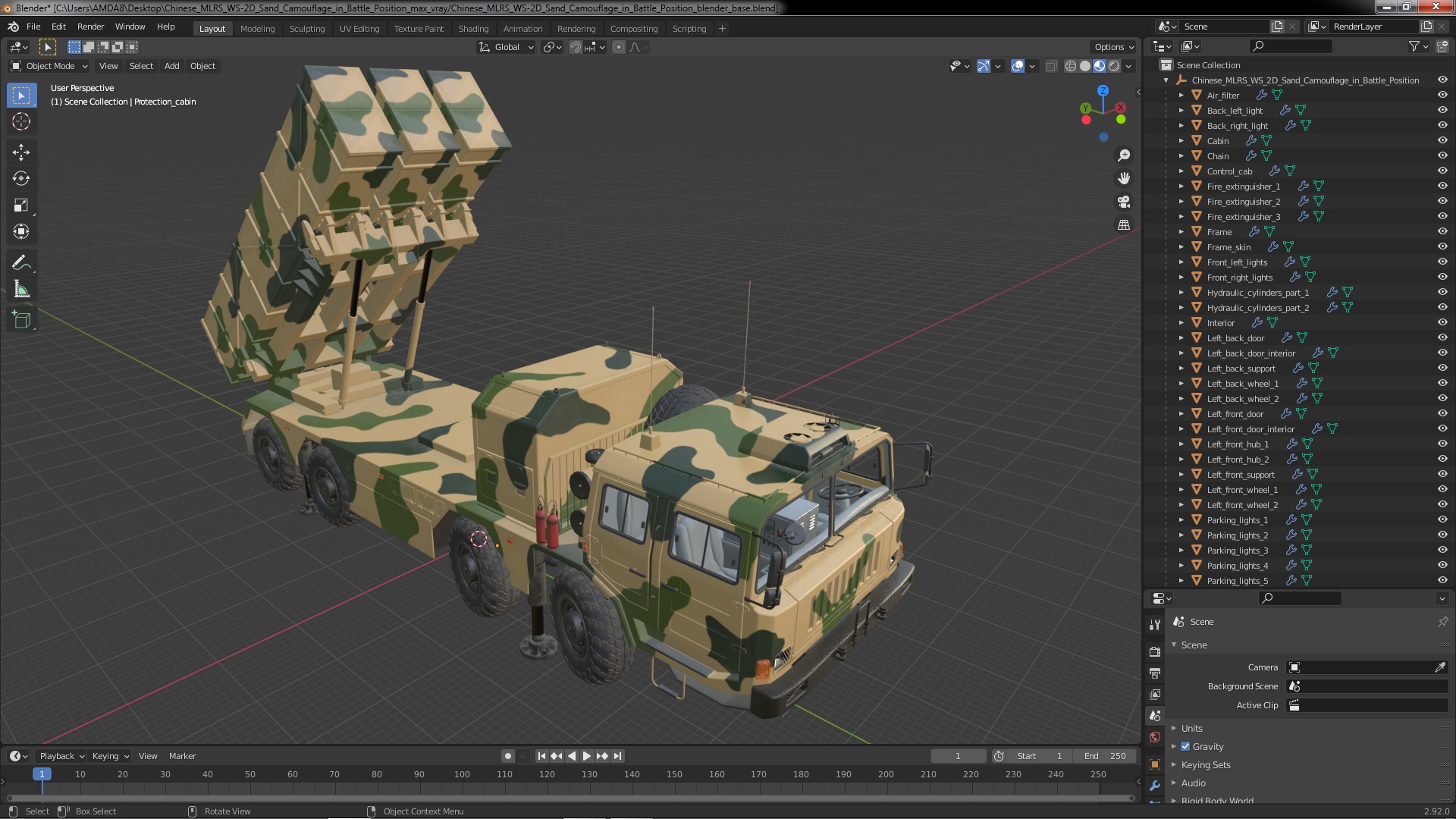1456x819 pixels.
Task: Open the Render menu
Action: (90, 27)
